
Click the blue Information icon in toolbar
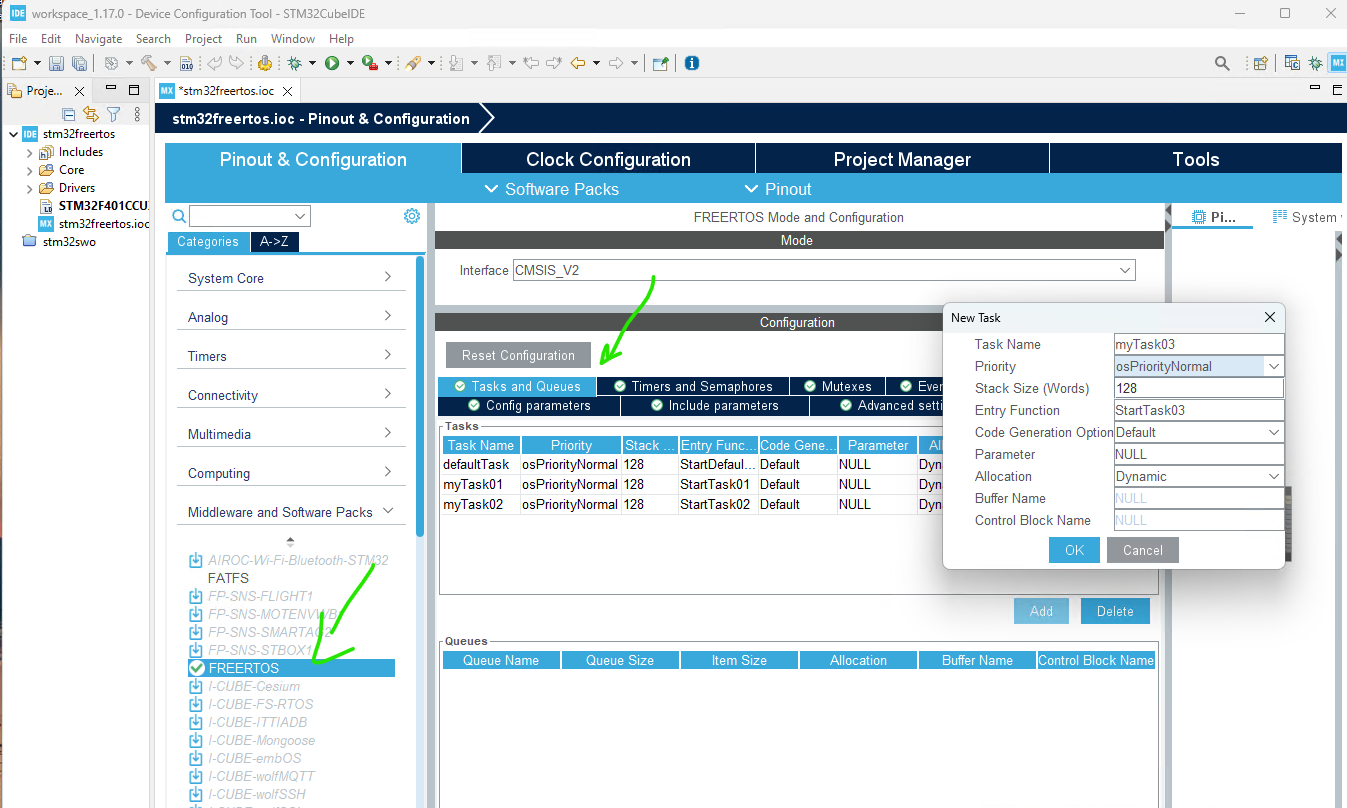point(691,63)
